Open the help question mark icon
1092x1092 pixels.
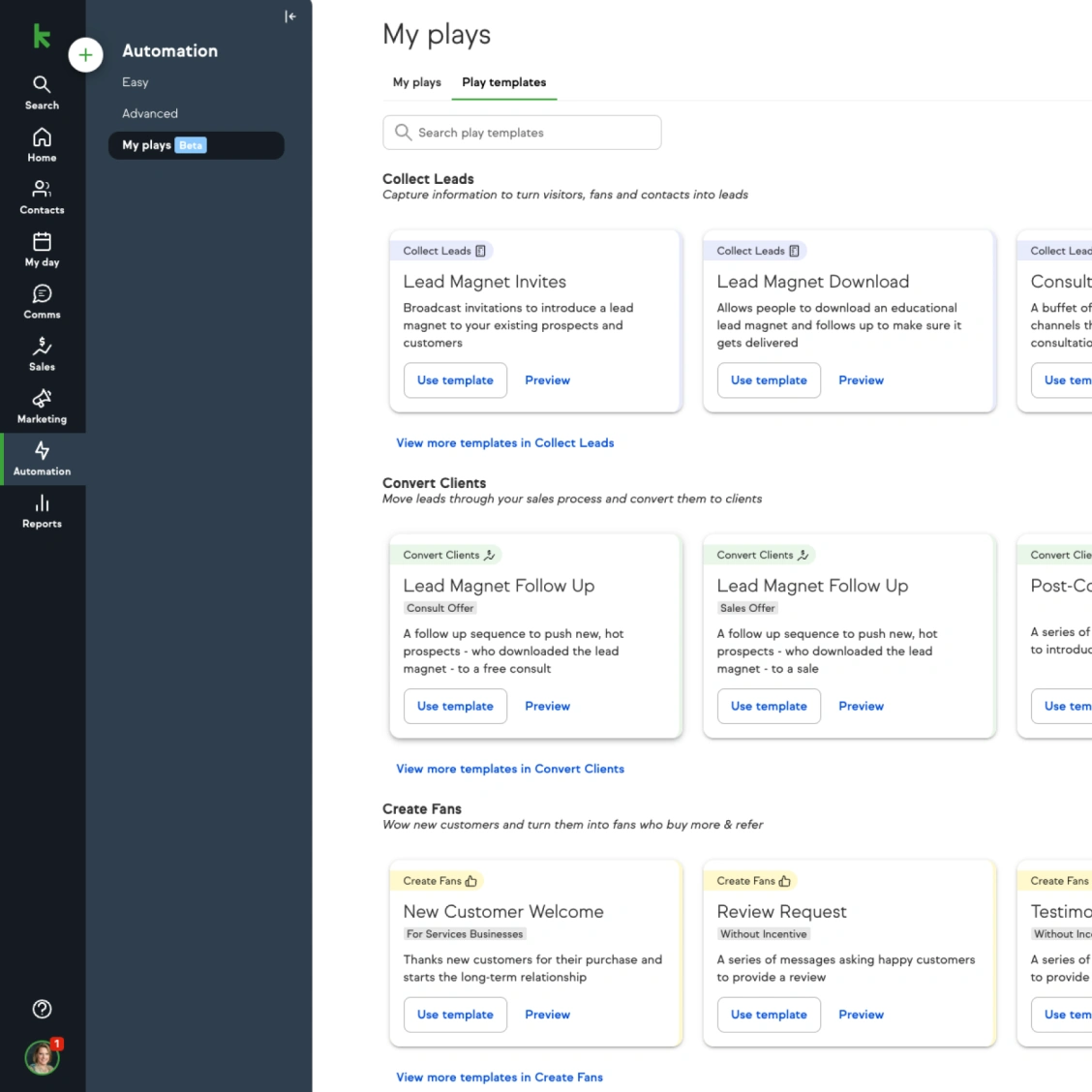point(42,1009)
